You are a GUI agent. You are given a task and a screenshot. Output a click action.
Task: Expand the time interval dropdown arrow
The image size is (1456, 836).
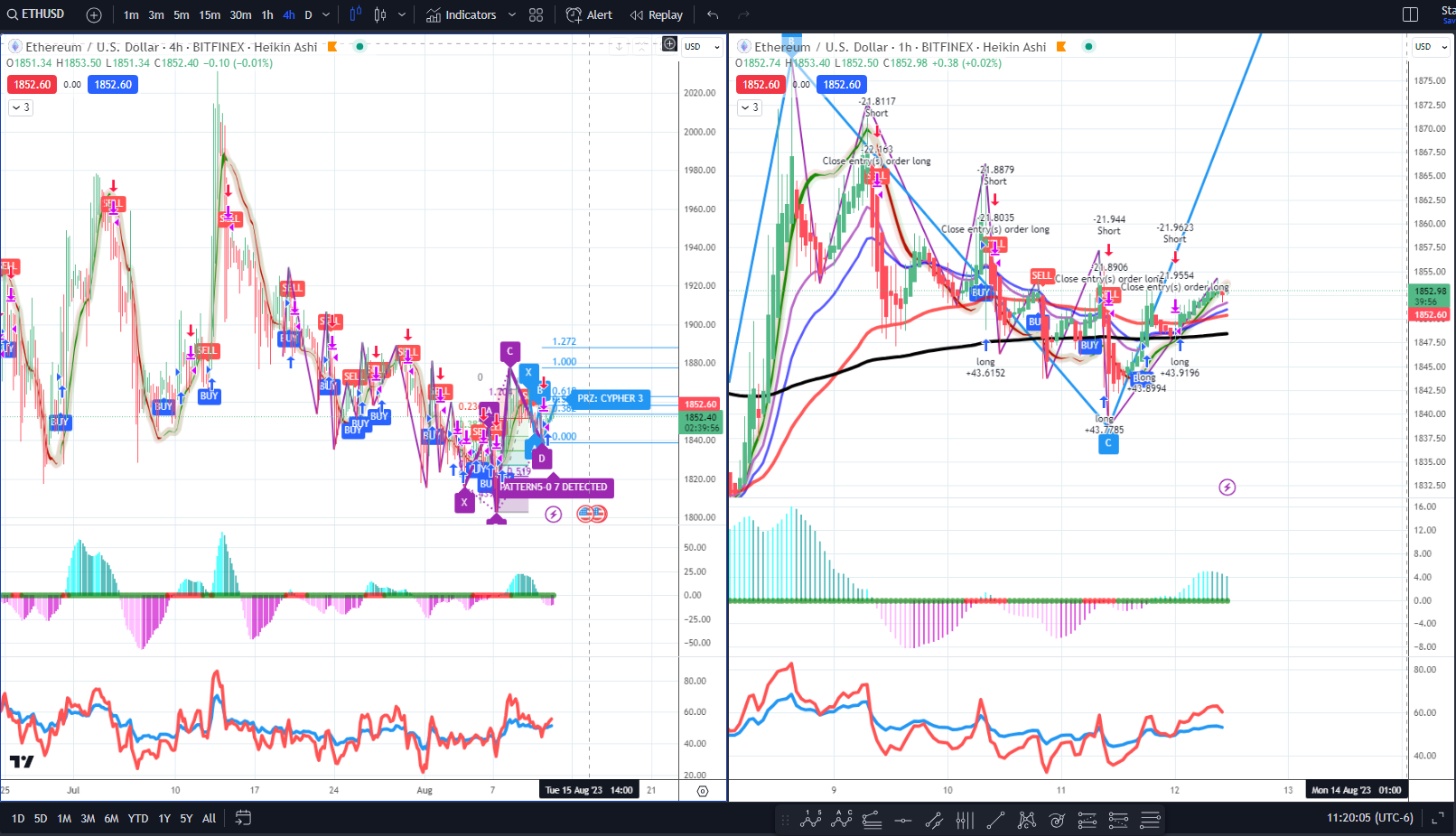[327, 14]
